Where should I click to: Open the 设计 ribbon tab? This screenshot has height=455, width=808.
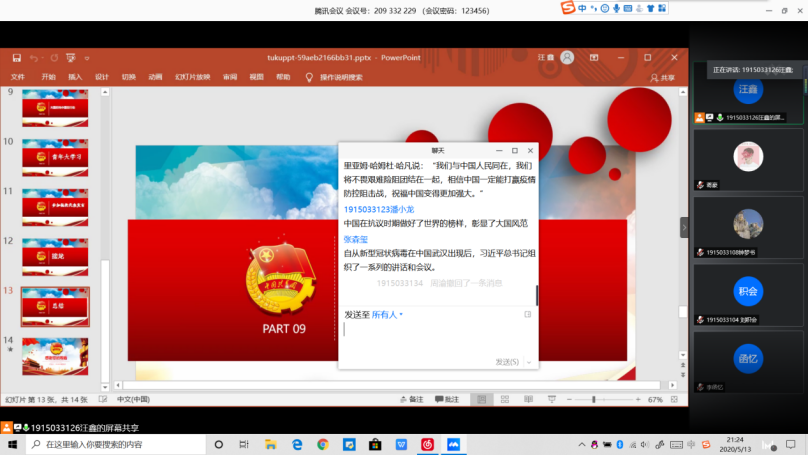[x=102, y=77]
